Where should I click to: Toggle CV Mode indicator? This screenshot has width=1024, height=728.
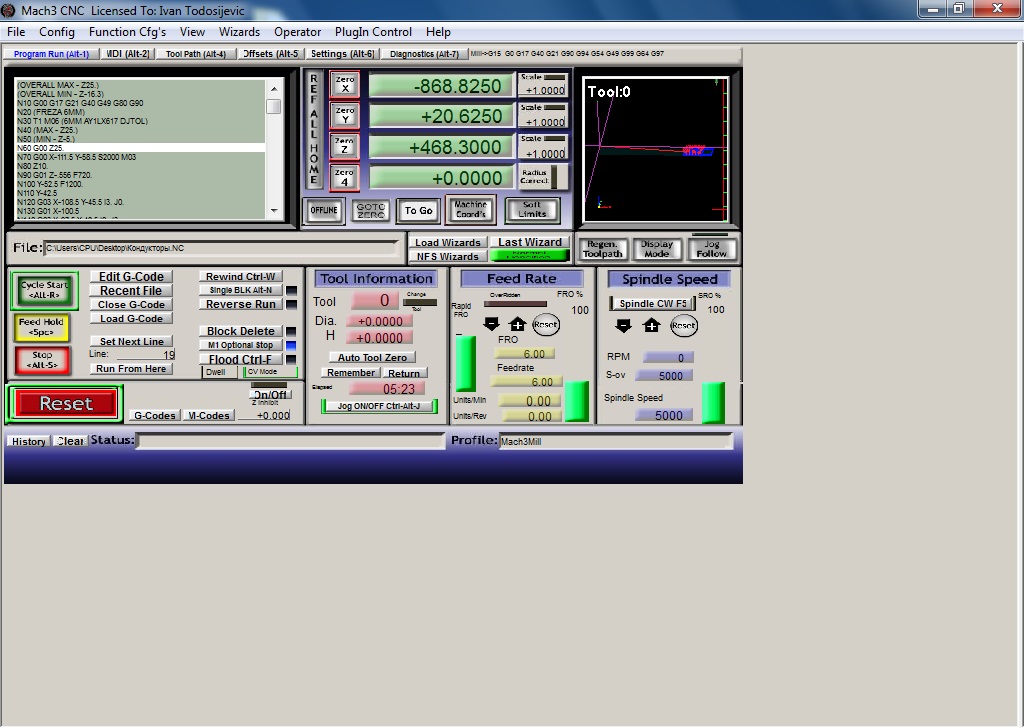(270, 372)
